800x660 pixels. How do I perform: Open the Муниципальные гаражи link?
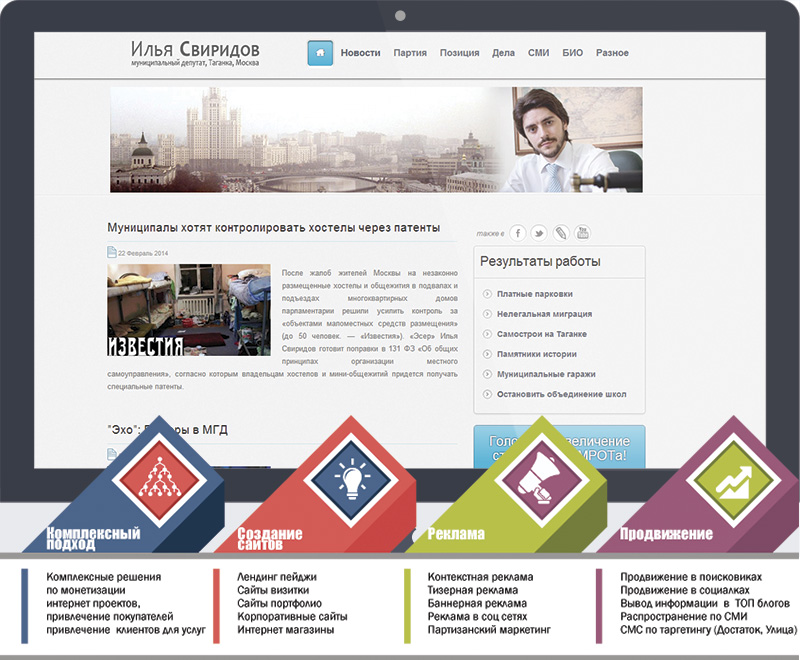(546, 374)
